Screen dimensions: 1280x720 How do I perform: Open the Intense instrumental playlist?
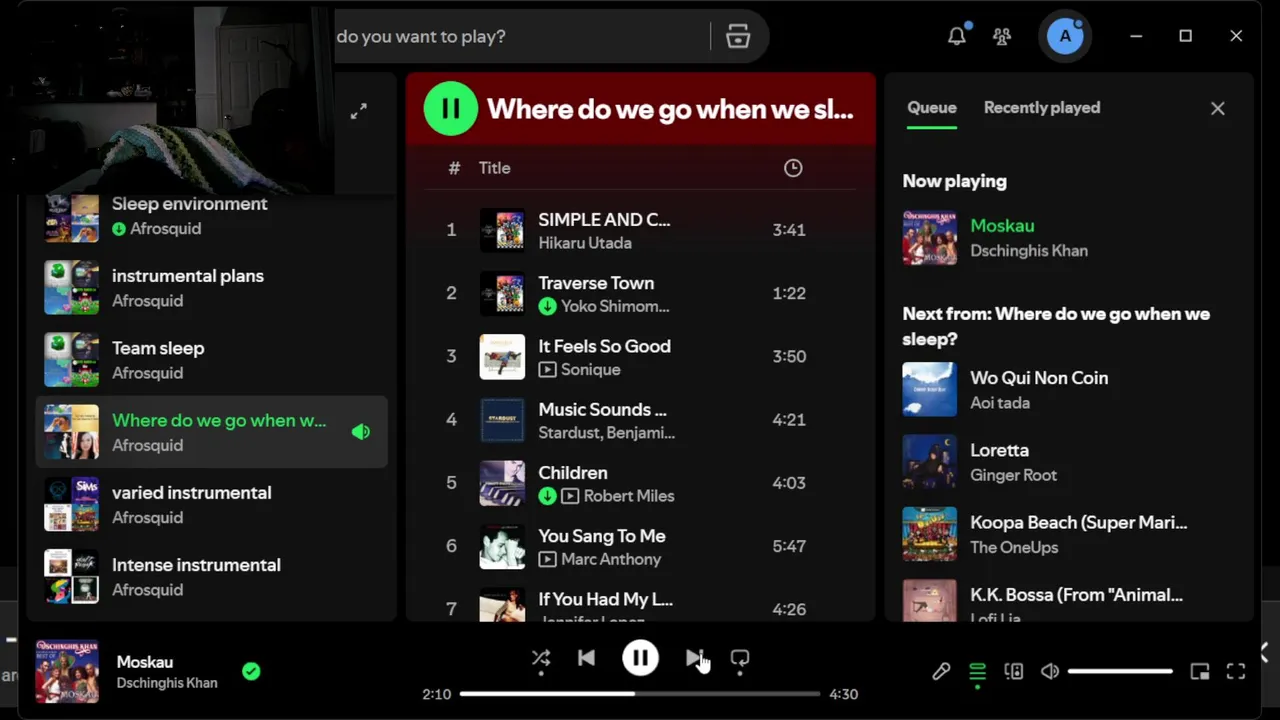(211, 577)
